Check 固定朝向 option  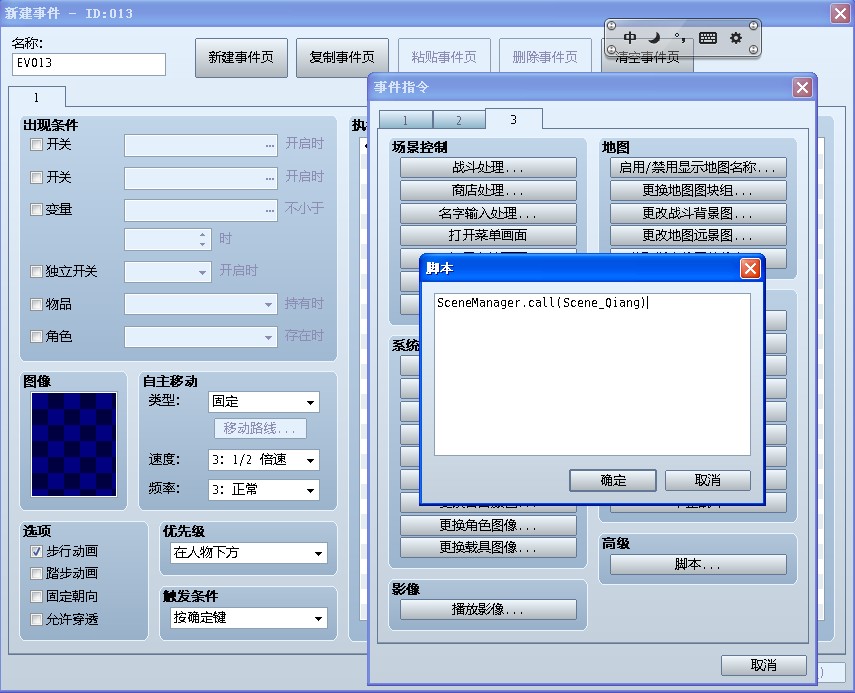37,596
